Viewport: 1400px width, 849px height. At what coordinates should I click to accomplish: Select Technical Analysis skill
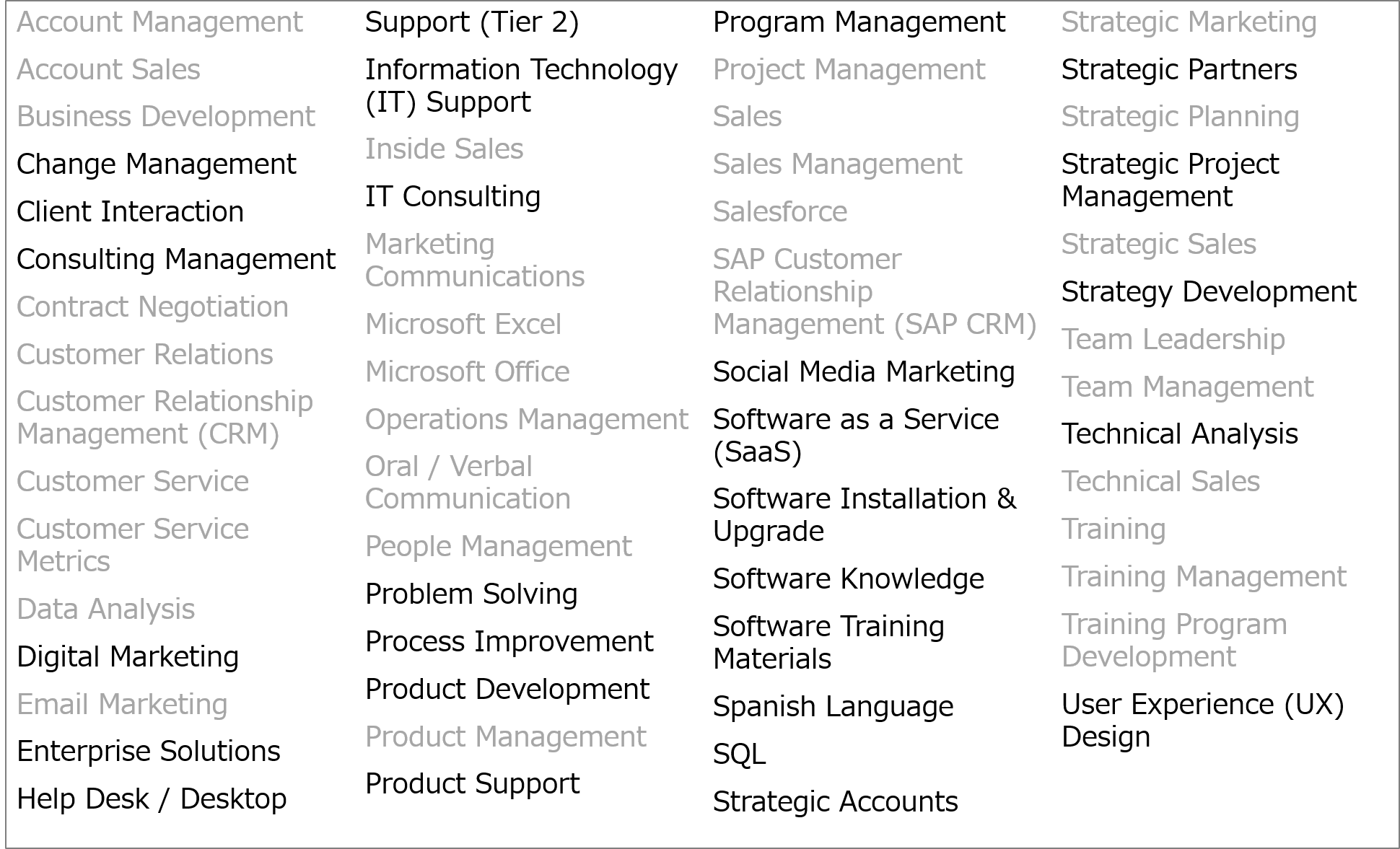[x=1179, y=434]
